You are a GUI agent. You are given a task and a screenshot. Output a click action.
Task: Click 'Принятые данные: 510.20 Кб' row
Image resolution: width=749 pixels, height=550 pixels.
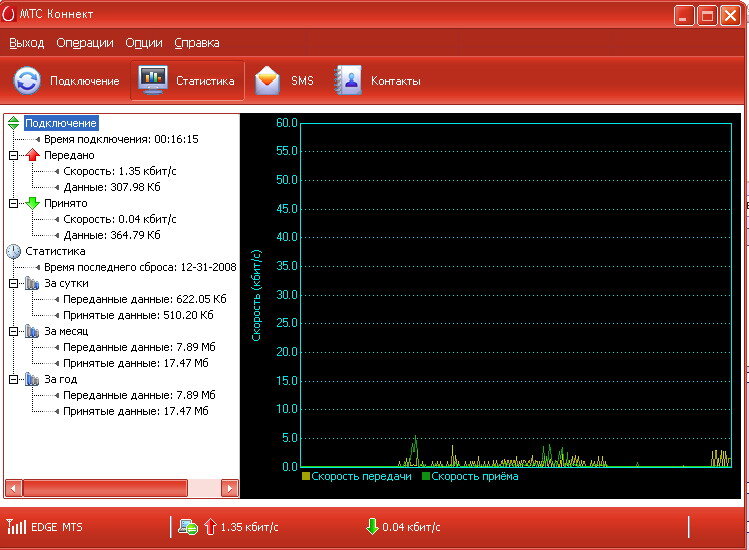click(139, 315)
